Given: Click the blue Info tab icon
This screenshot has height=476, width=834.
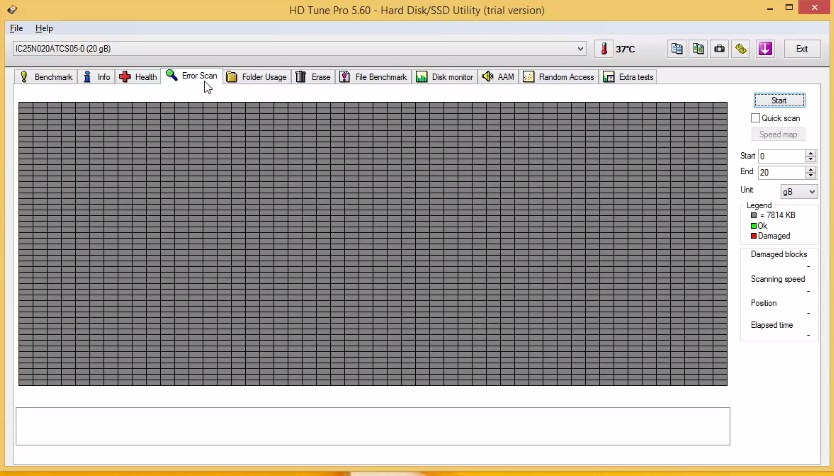Looking at the screenshot, I should (87, 77).
